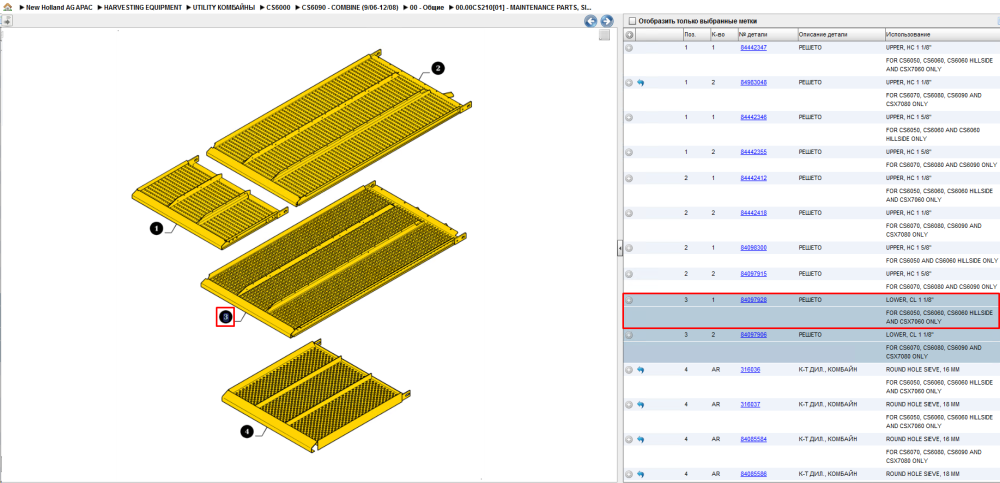
Task: Add part 84442418 using its plus icon
Action: [629, 212]
